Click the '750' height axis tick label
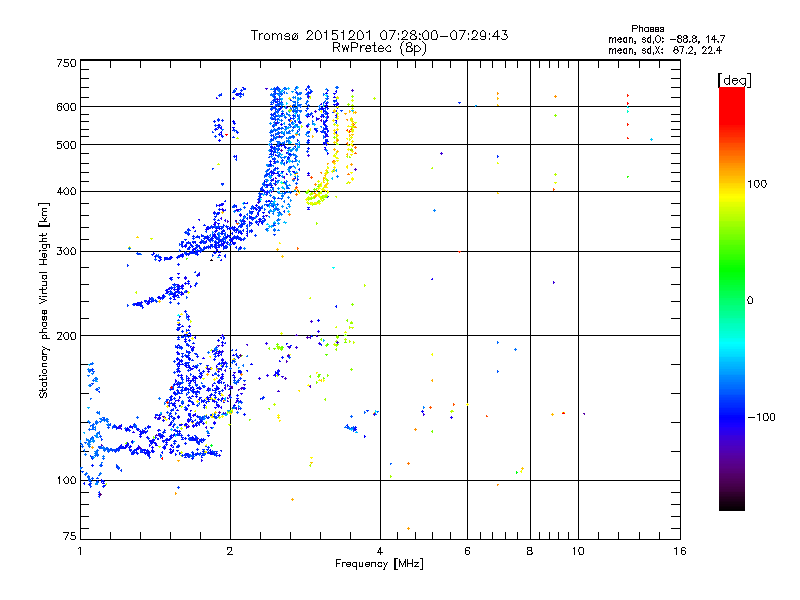The width and height of the screenshot is (800, 600). tap(66, 63)
